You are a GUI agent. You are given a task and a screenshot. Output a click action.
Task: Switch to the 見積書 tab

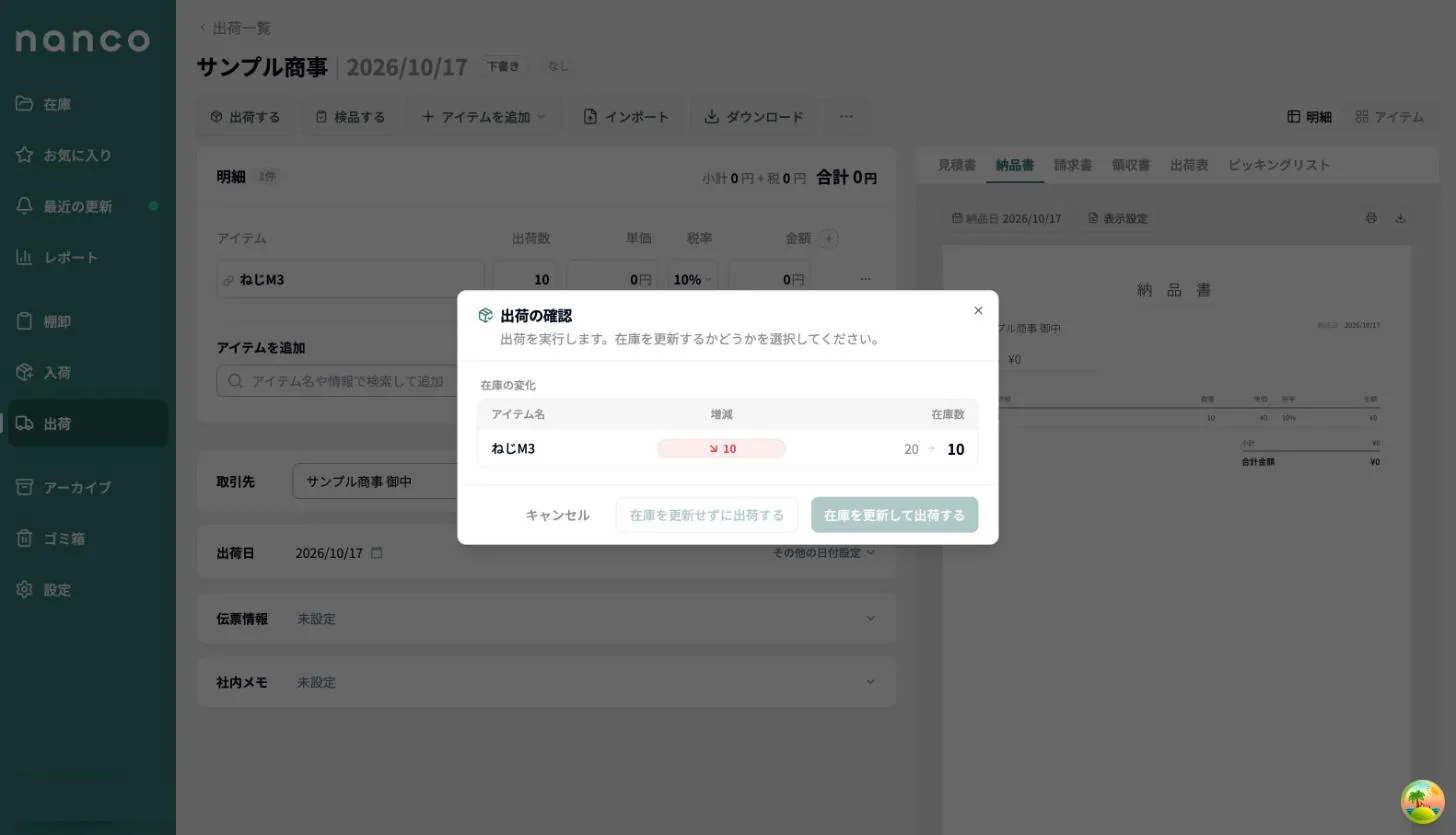tap(956, 165)
